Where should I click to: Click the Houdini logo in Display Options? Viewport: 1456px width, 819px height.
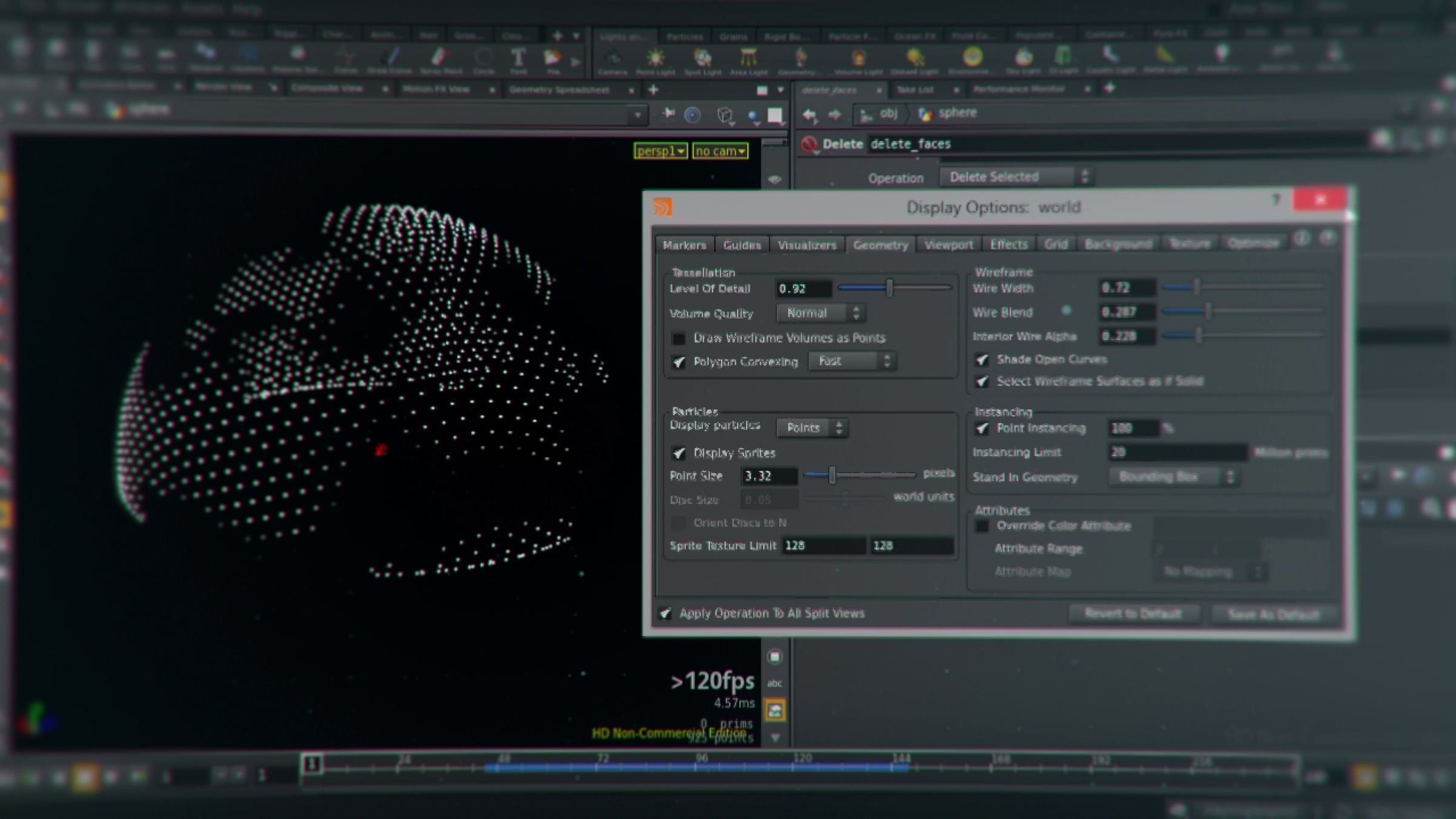pyautogui.click(x=662, y=207)
